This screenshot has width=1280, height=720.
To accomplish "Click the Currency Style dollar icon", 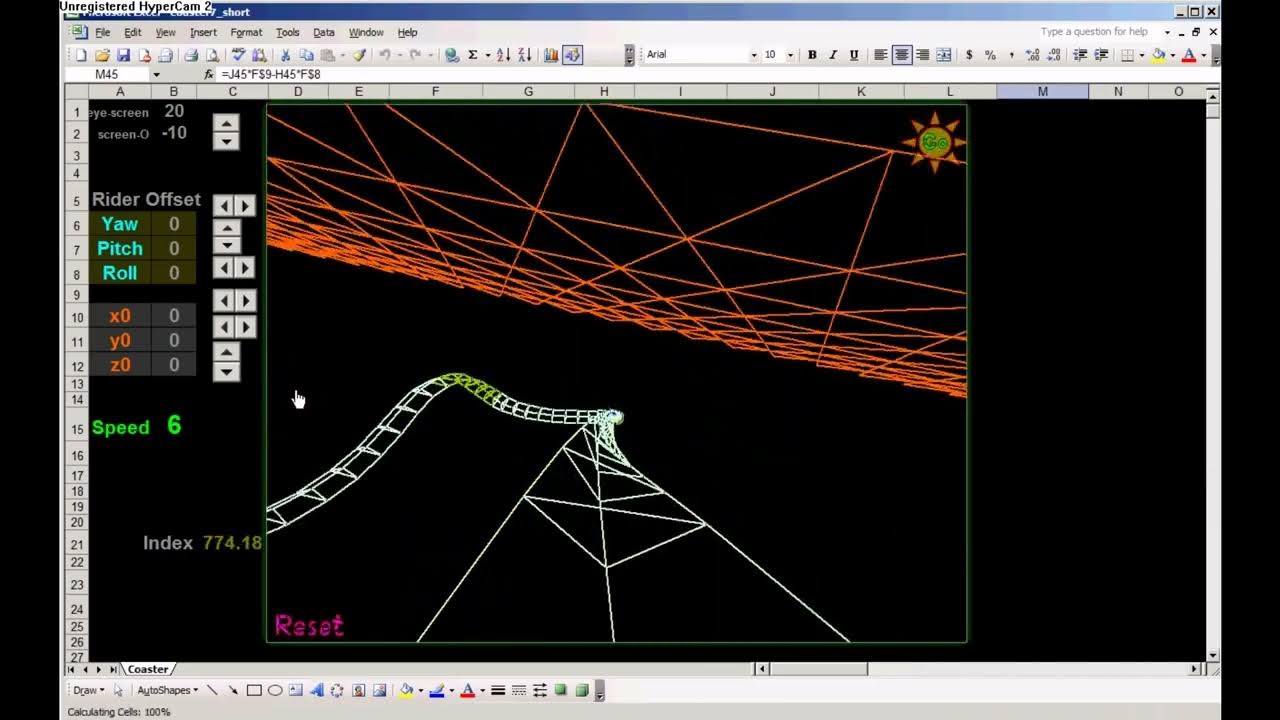I will (x=969, y=55).
